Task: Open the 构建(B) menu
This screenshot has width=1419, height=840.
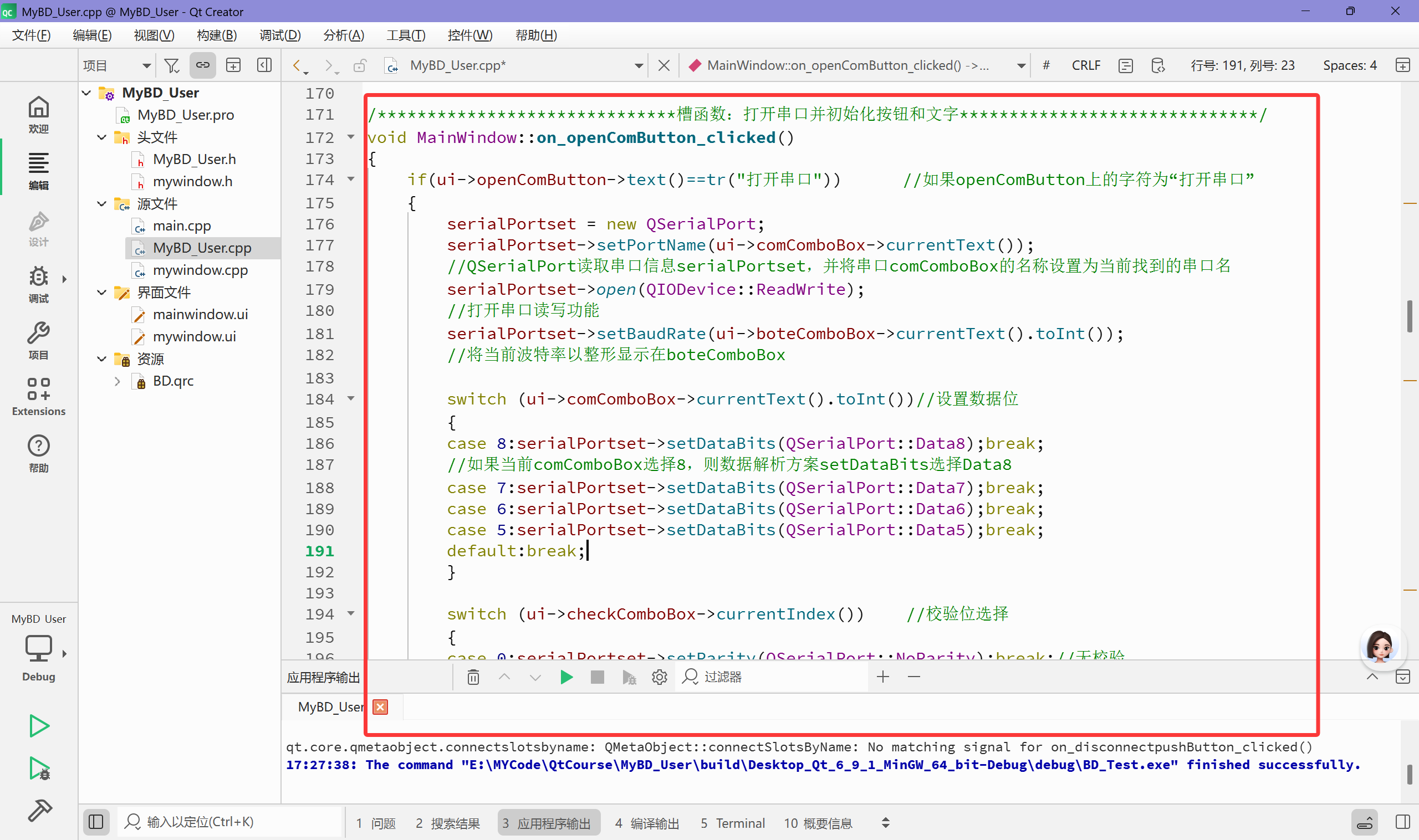Action: click(216, 35)
